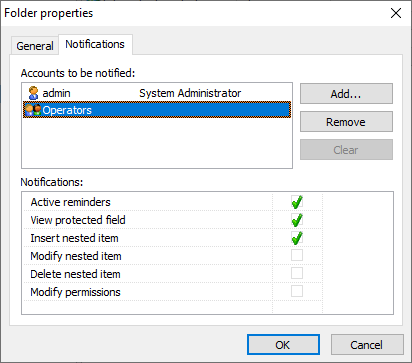Viewport: 412px width, 363px height.
Task: Click the Operators group icon
Action: (33, 110)
